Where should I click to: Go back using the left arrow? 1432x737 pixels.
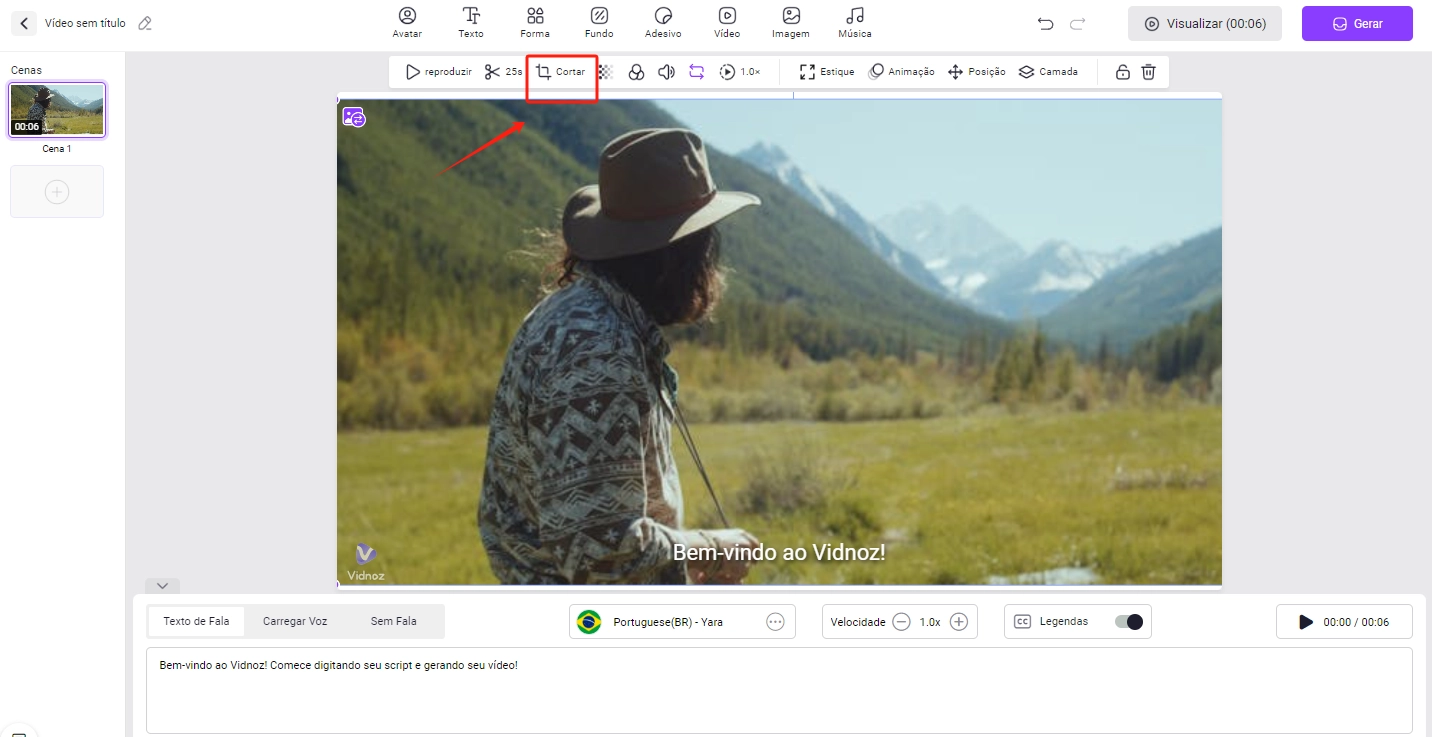[x=23, y=23]
